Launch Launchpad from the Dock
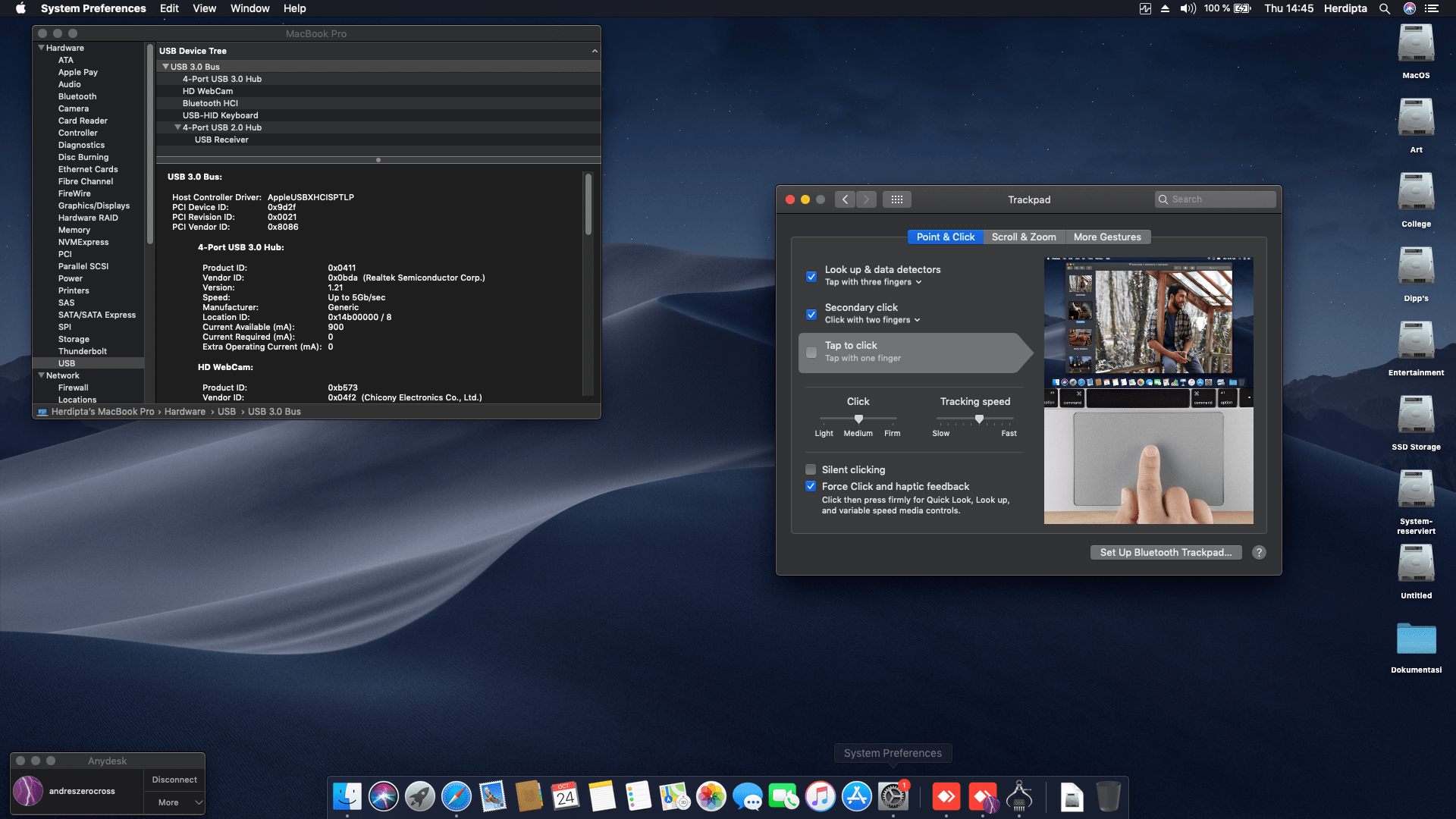The height and width of the screenshot is (819, 1456). coord(419,796)
